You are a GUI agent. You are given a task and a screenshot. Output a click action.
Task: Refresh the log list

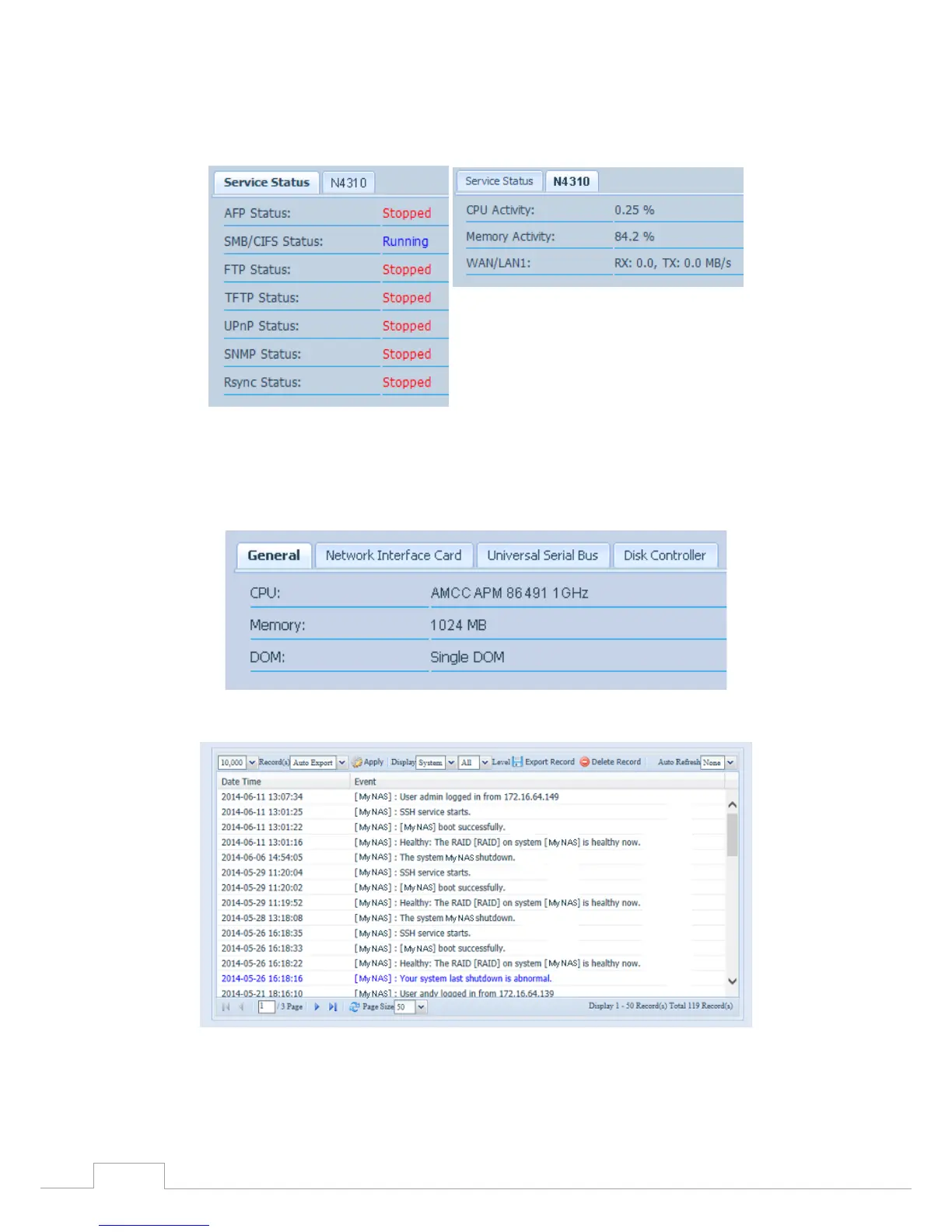tap(354, 1006)
